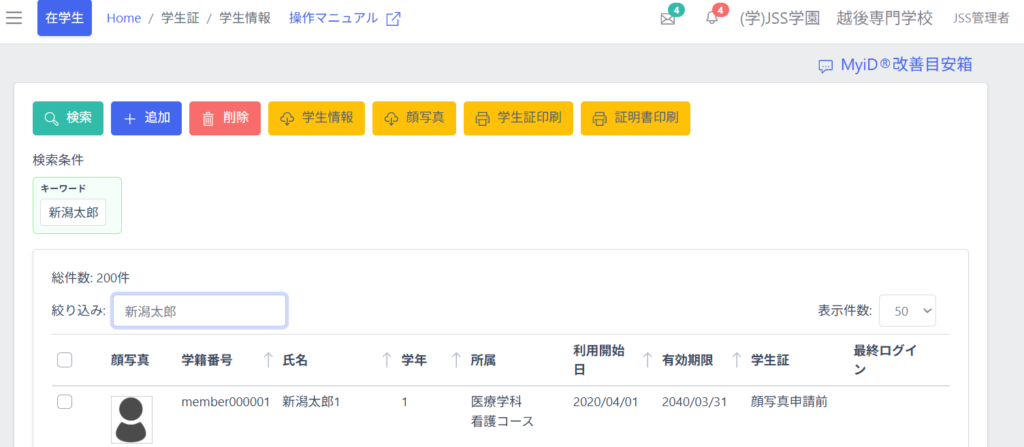
Task: Open the 在学生 selector button
Action: click(x=64, y=18)
